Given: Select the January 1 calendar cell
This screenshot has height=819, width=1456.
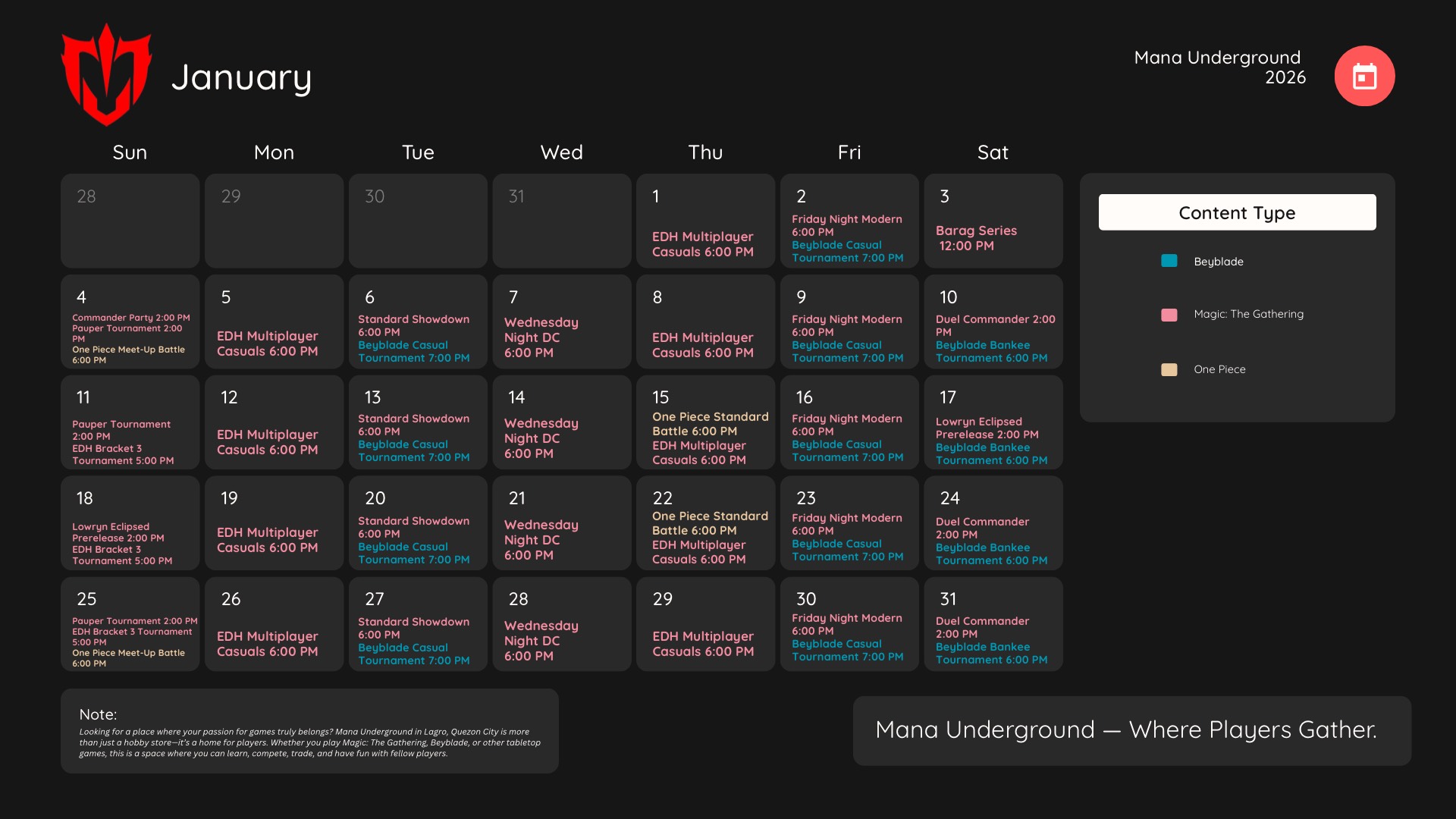Looking at the screenshot, I should click(x=705, y=220).
